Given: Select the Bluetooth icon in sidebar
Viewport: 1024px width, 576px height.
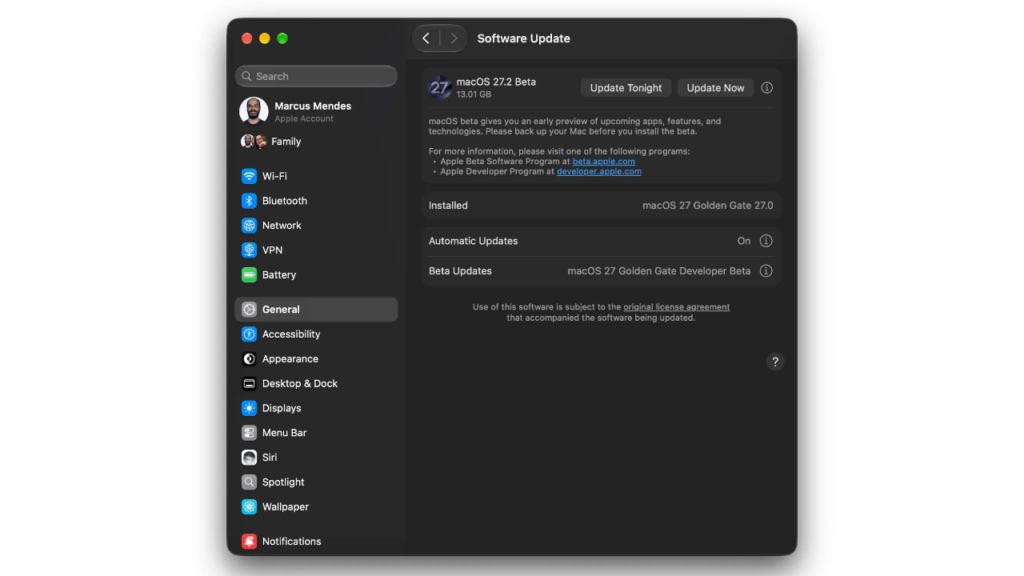Looking at the screenshot, I should pyautogui.click(x=249, y=200).
